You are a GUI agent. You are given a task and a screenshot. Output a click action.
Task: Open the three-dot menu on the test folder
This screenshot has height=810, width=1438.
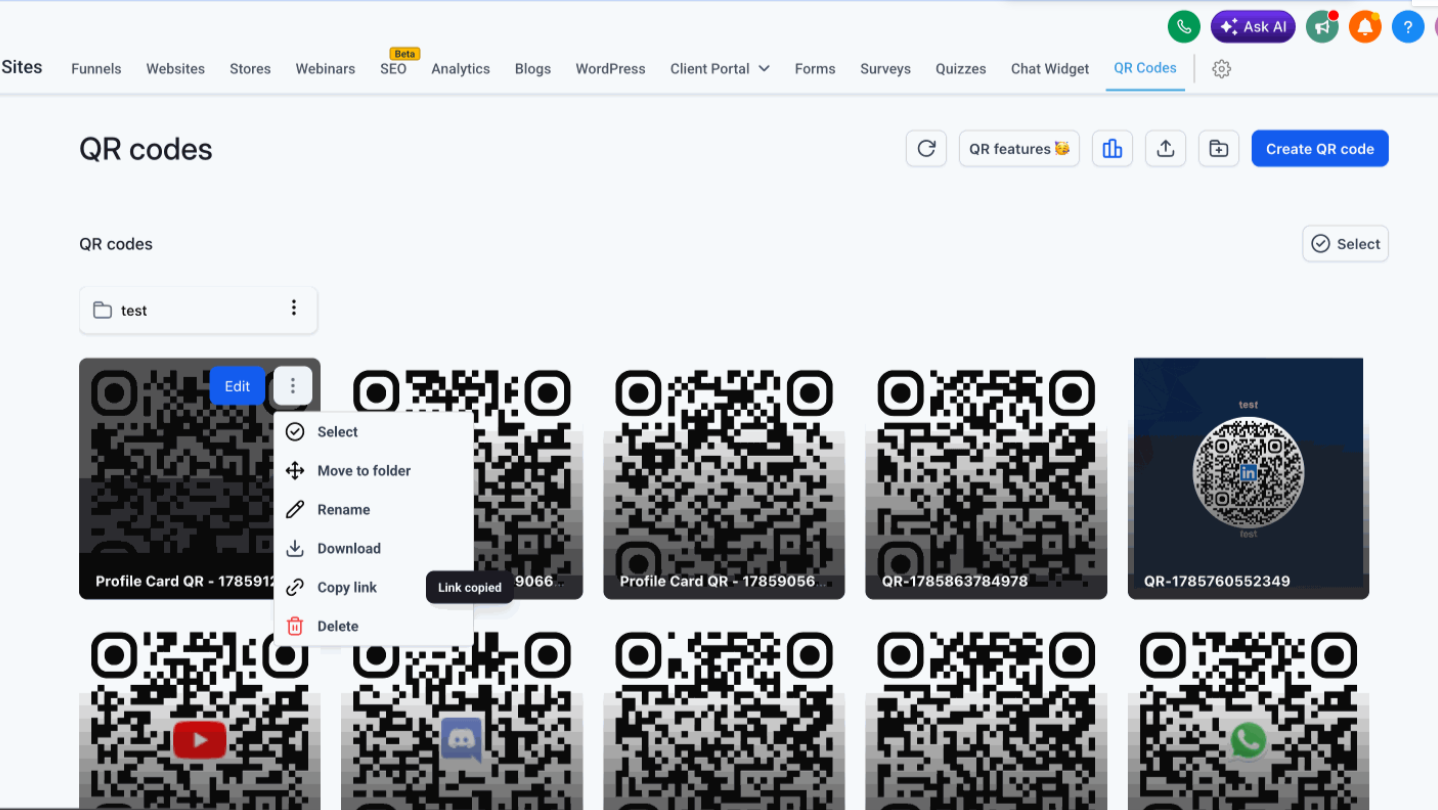point(293,309)
